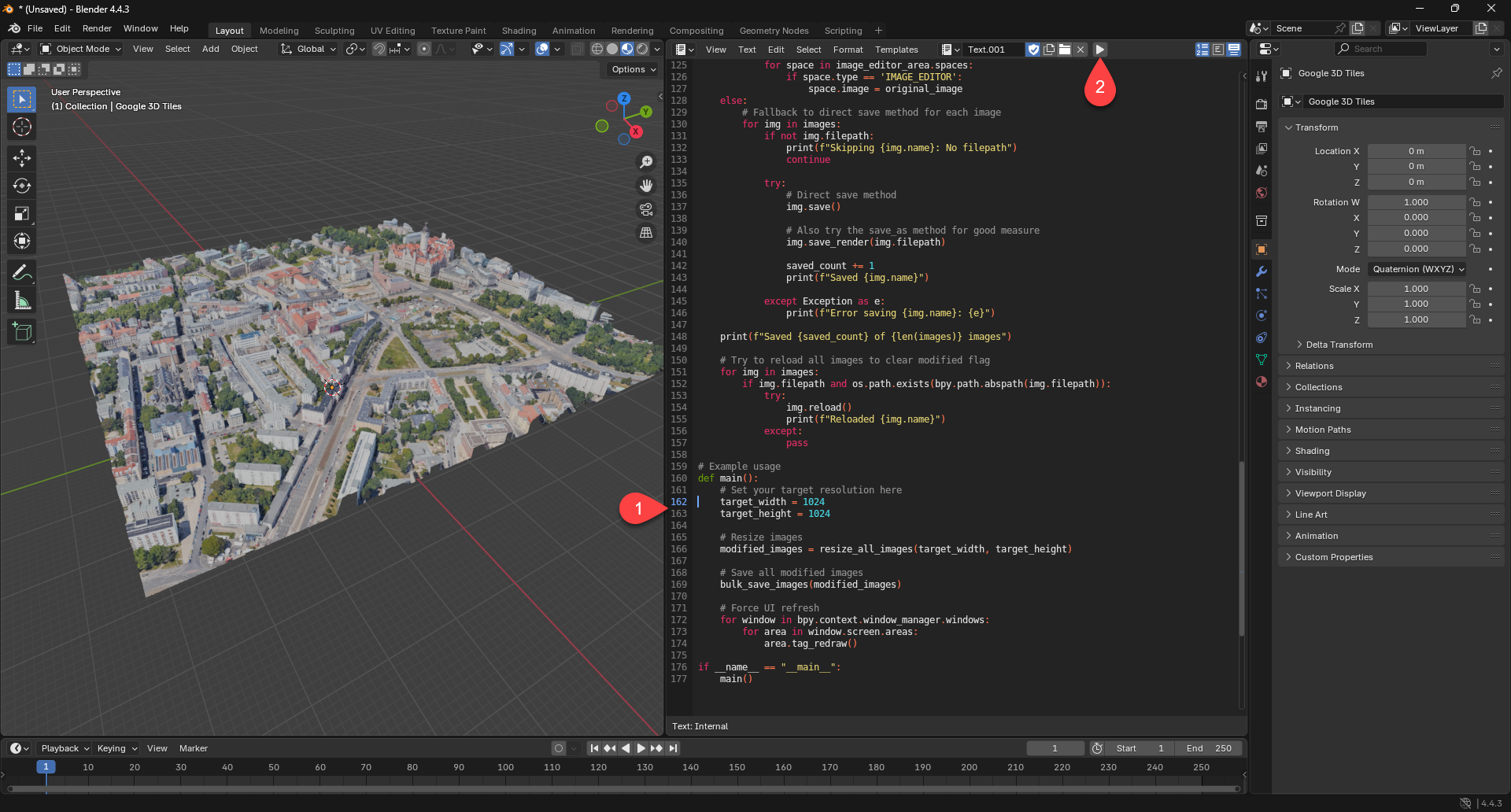The height and width of the screenshot is (812, 1511).
Task: Toggle the fake user shield for Text.001
Action: 1033,50
